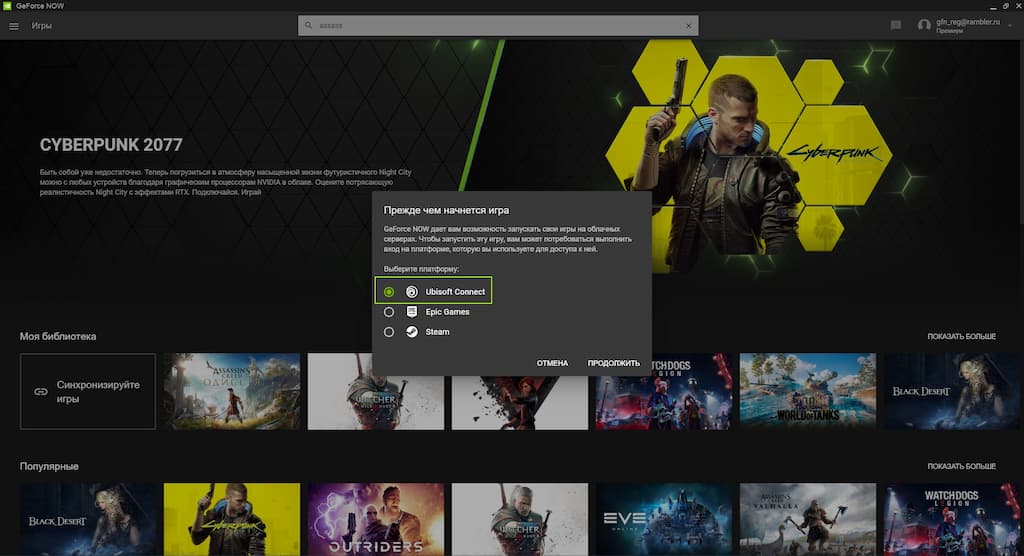Open EVE Online game tile
The height and width of the screenshot is (556, 1024).
664,519
